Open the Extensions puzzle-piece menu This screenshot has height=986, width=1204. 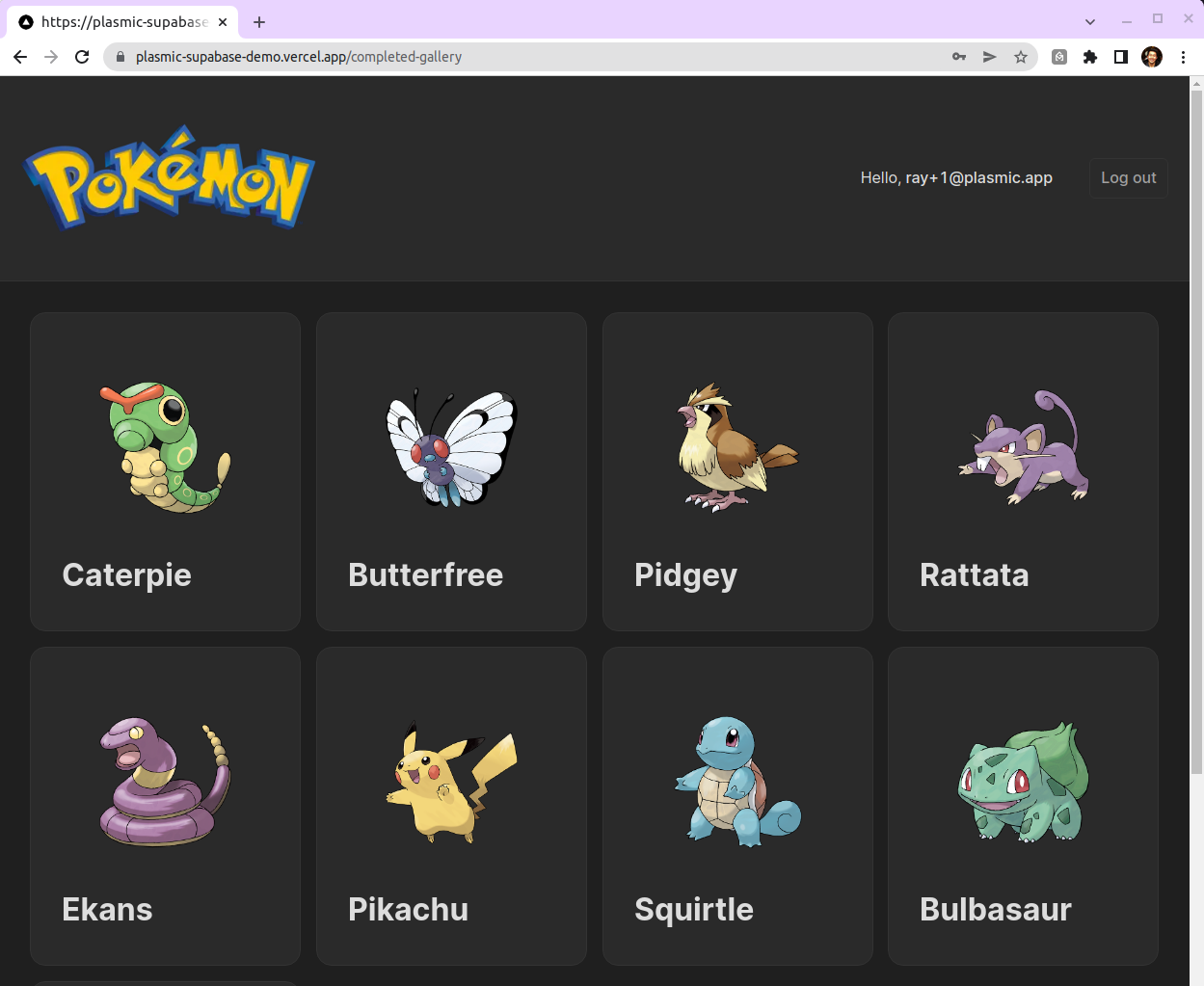pos(1090,57)
